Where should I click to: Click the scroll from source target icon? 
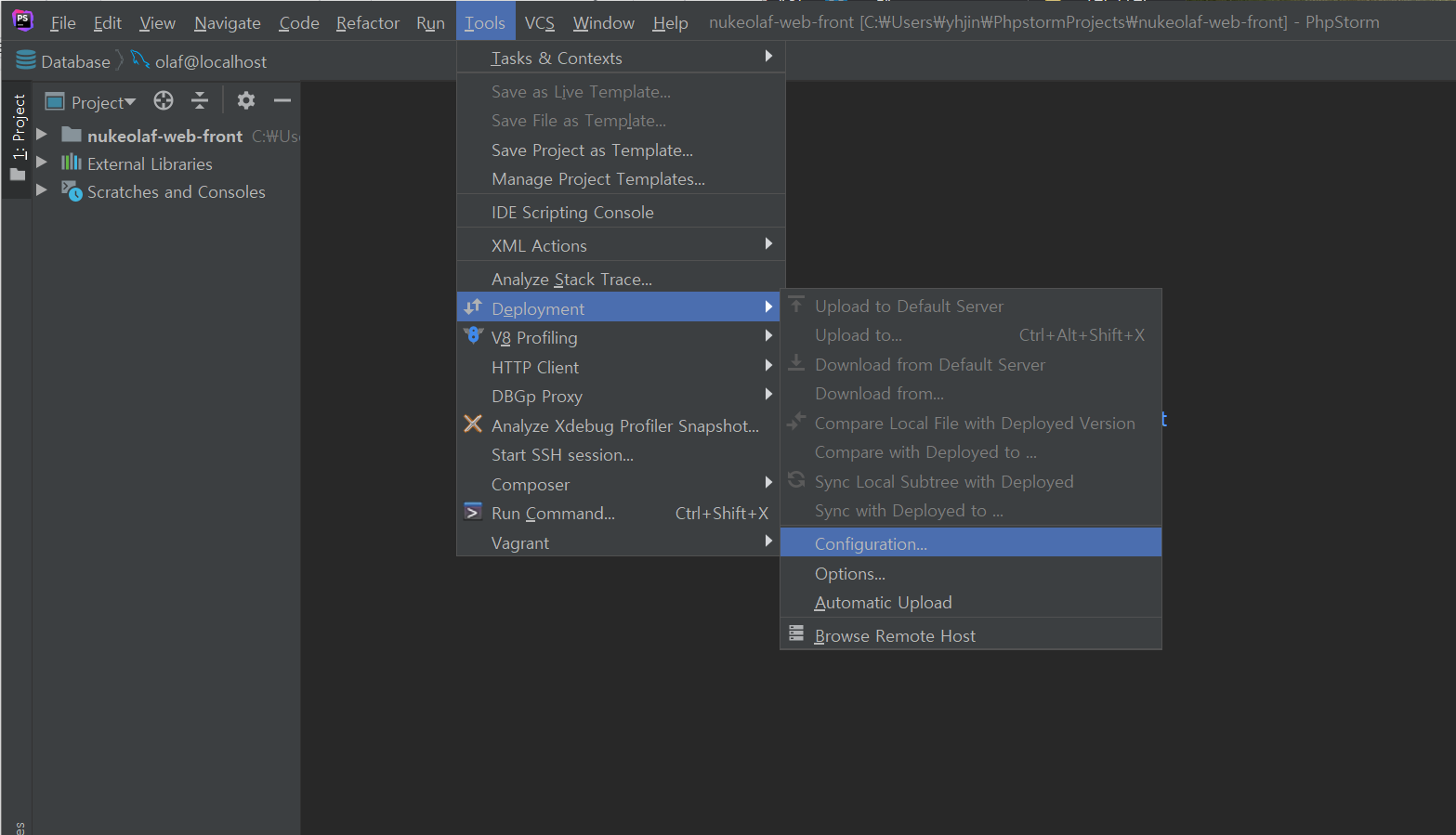tap(164, 100)
